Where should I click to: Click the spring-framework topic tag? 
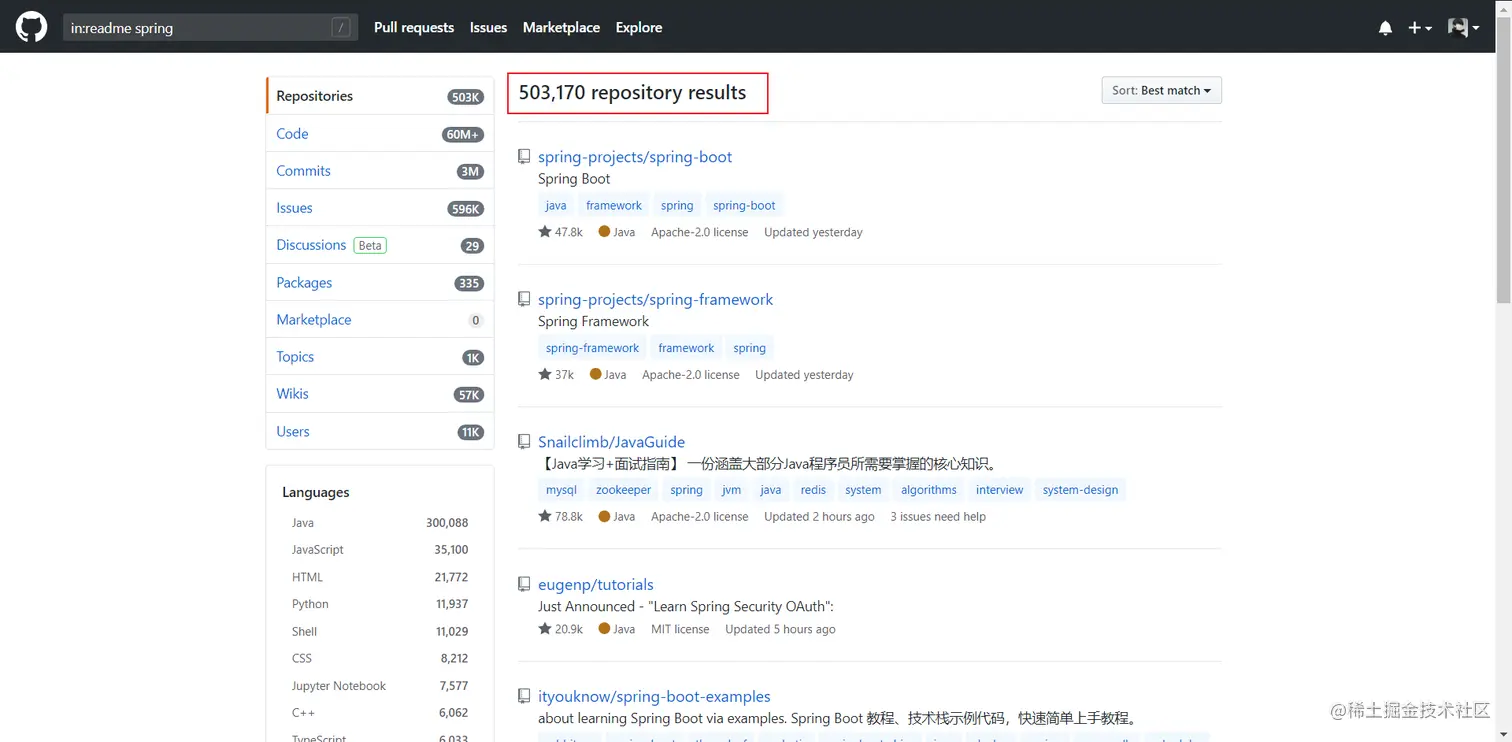coord(593,348)
